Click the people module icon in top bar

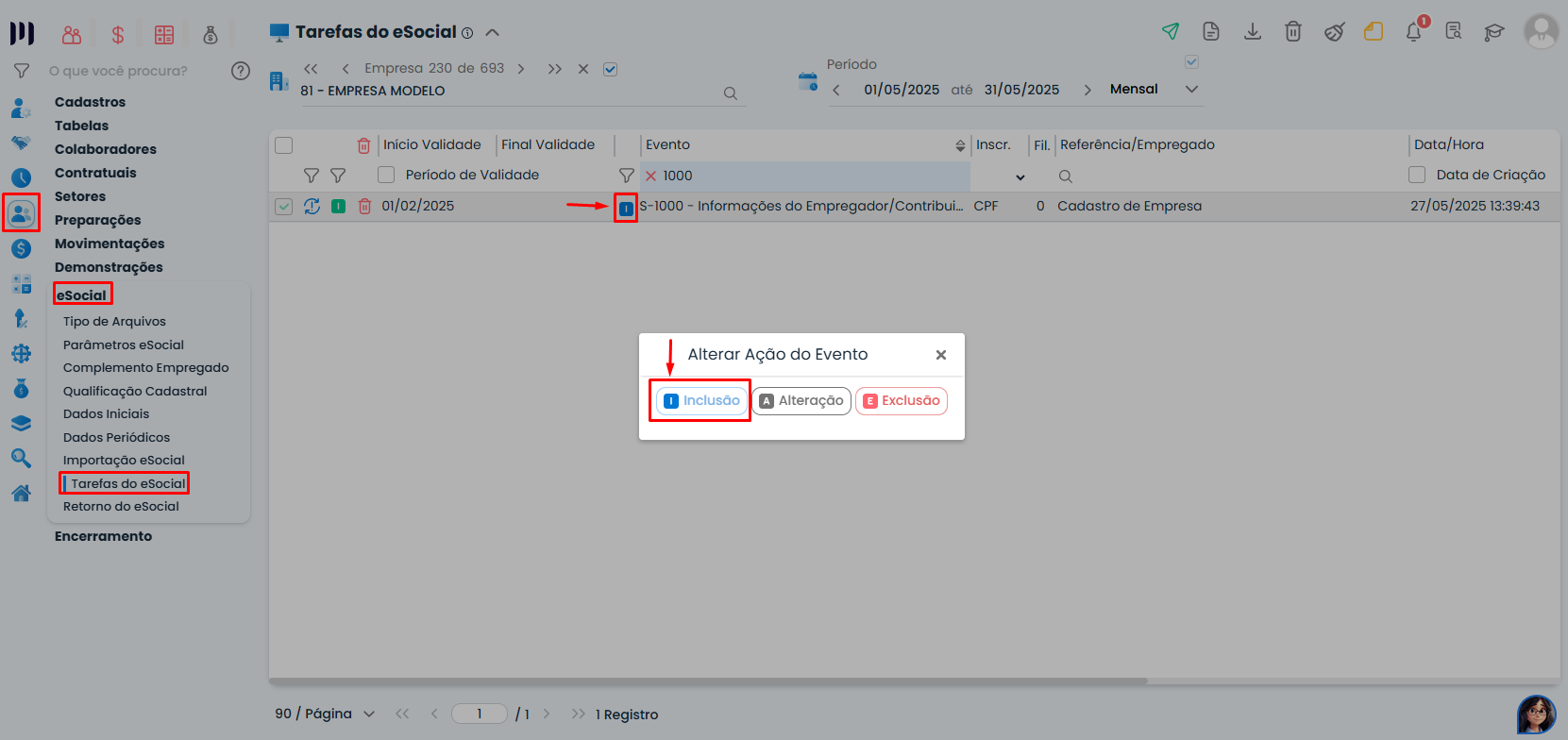[x=72, y=35]
